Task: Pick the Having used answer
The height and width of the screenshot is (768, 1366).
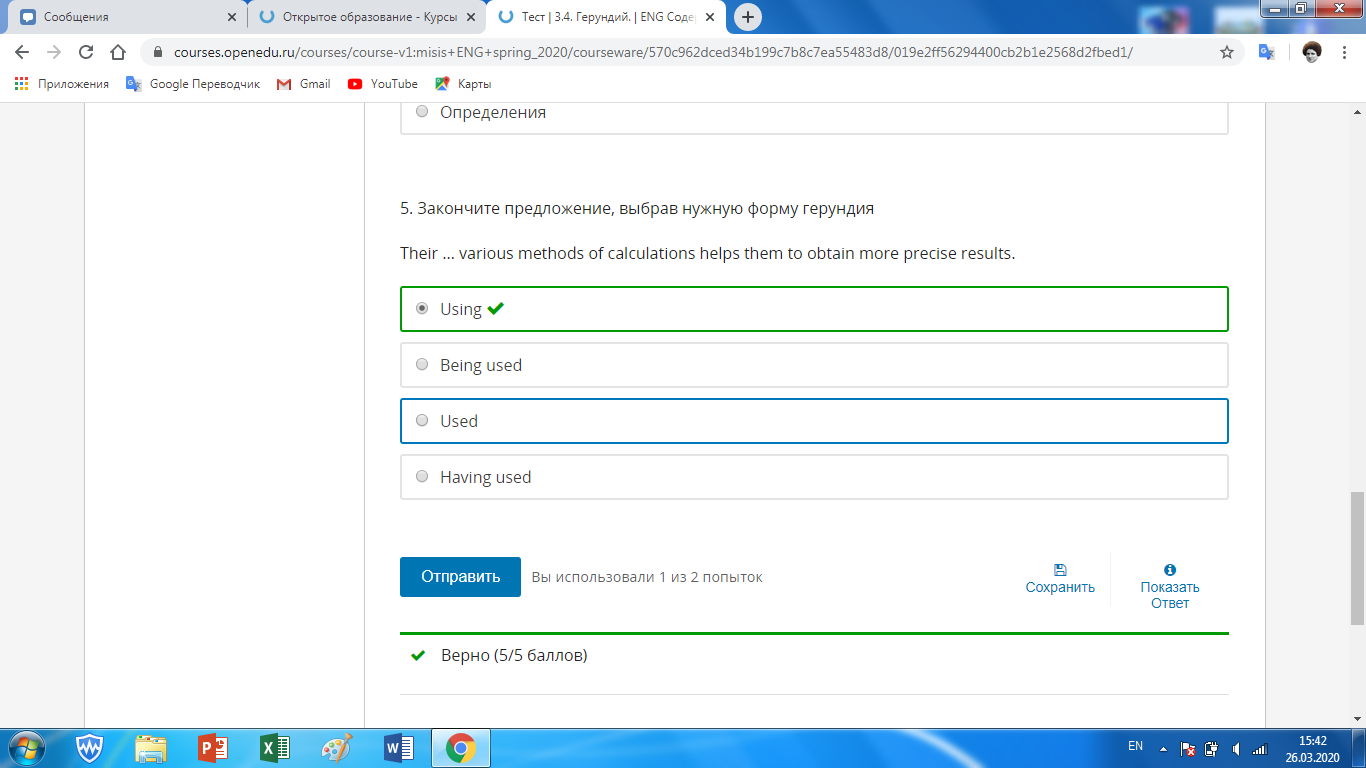Action: pos(814,477)
